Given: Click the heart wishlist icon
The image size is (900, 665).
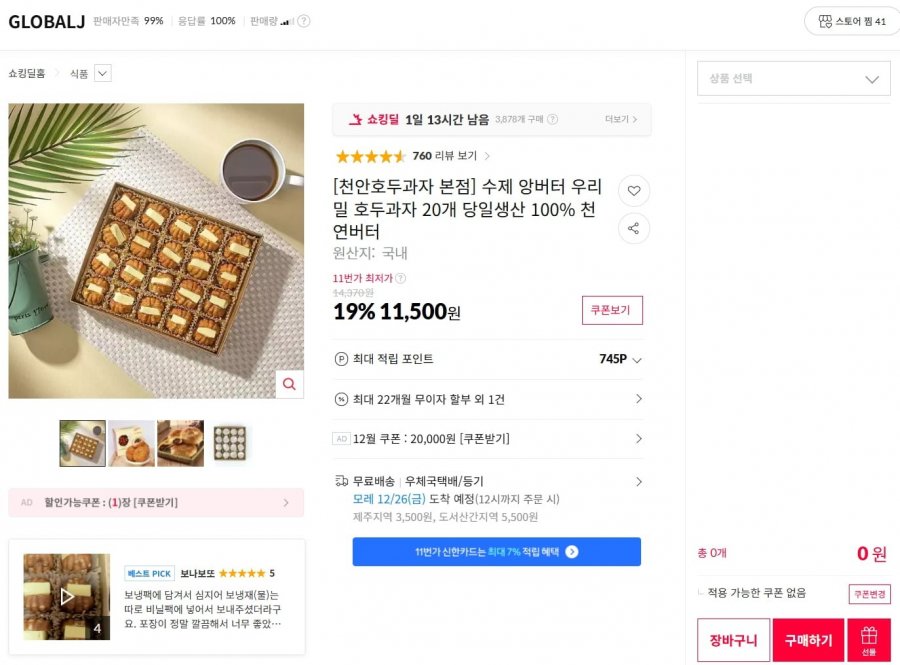Looking at the screenshot, I should tap(633, 190).
